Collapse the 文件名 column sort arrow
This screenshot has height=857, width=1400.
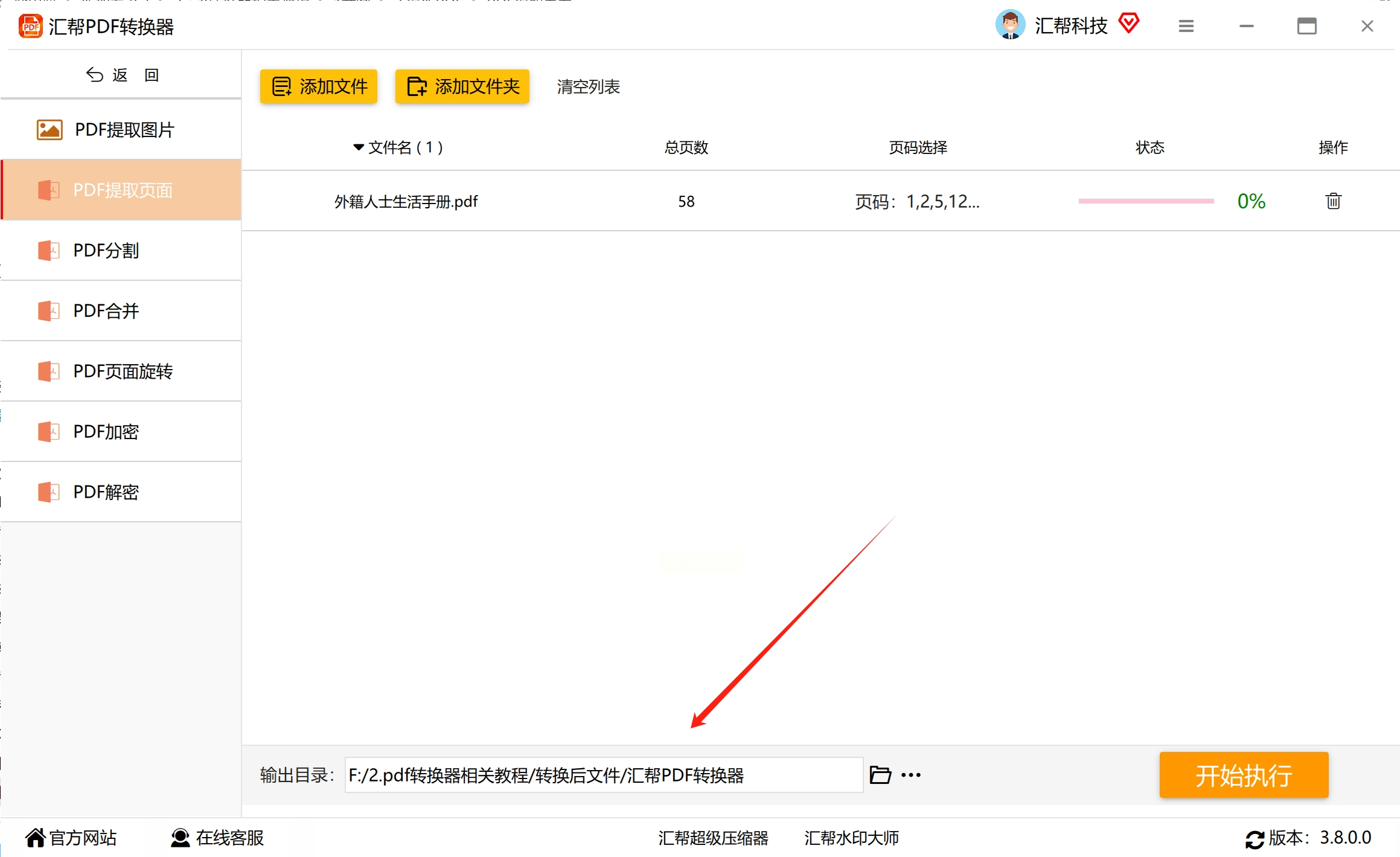pos(359,147)
